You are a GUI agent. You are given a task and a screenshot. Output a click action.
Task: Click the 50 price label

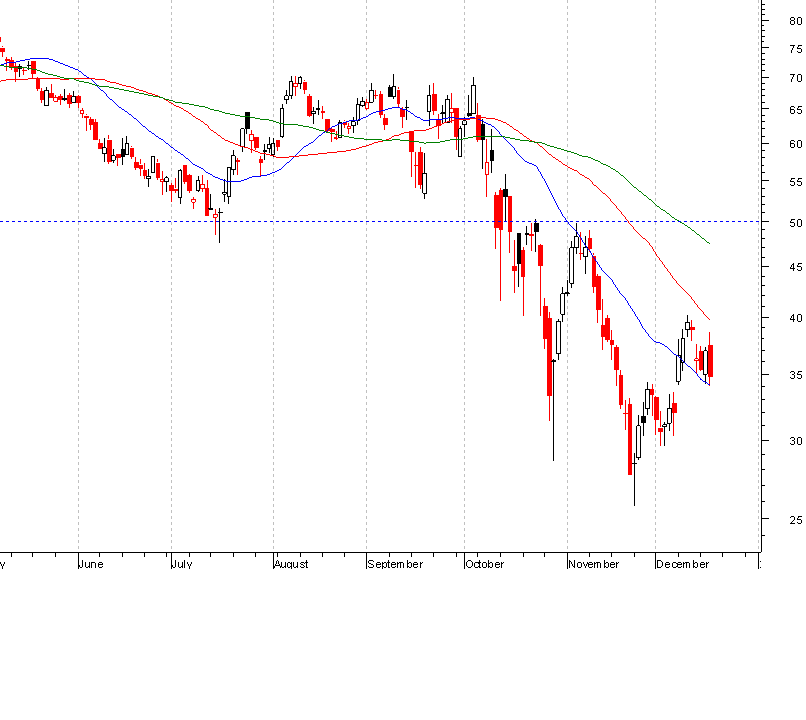coord(796,223)
